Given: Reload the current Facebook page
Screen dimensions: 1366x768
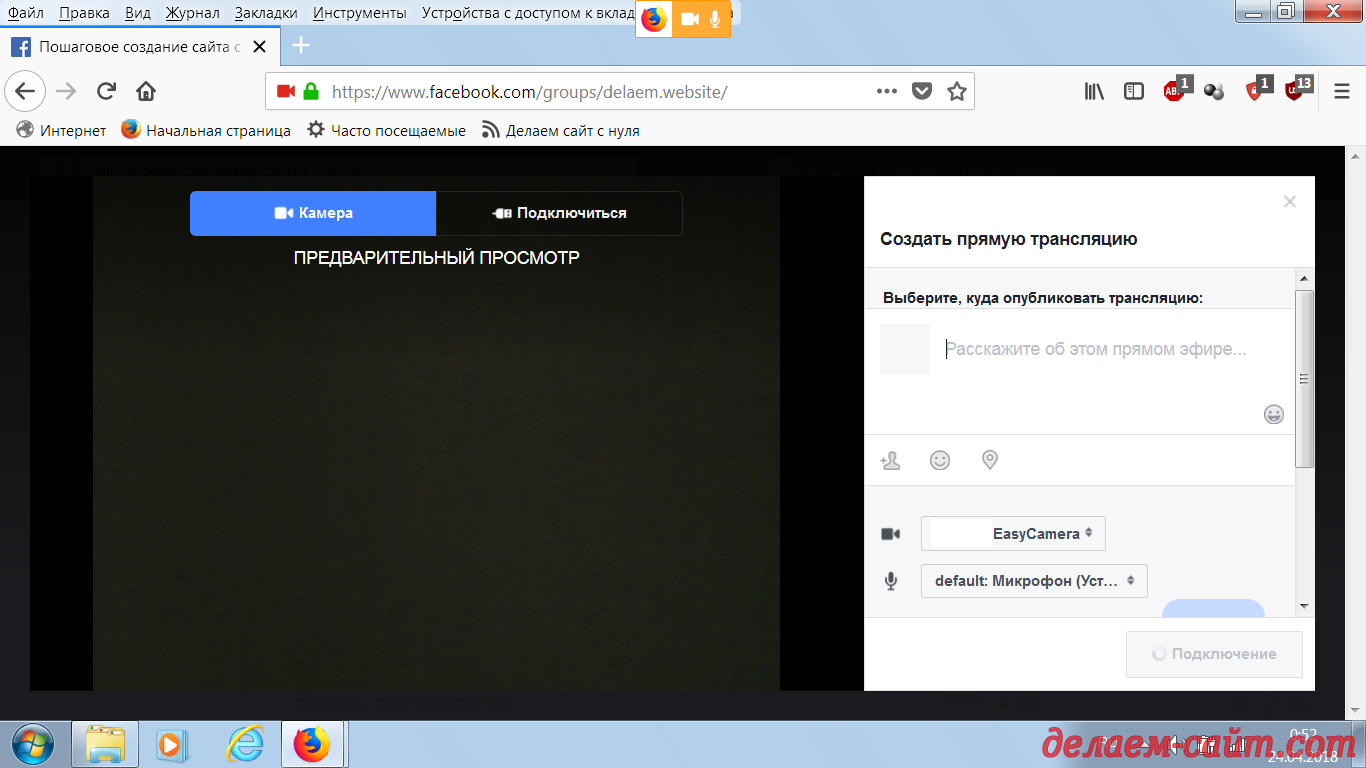Looking at the screenshot, I should coord(106,91).
